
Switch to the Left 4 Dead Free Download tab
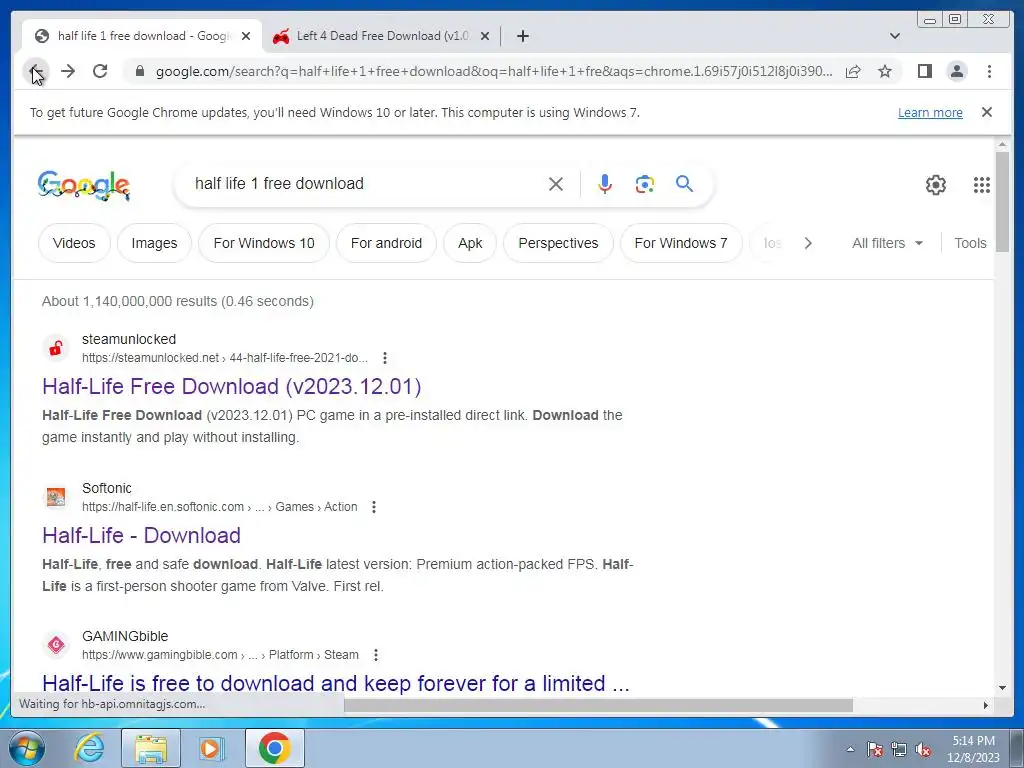(382, 36)
